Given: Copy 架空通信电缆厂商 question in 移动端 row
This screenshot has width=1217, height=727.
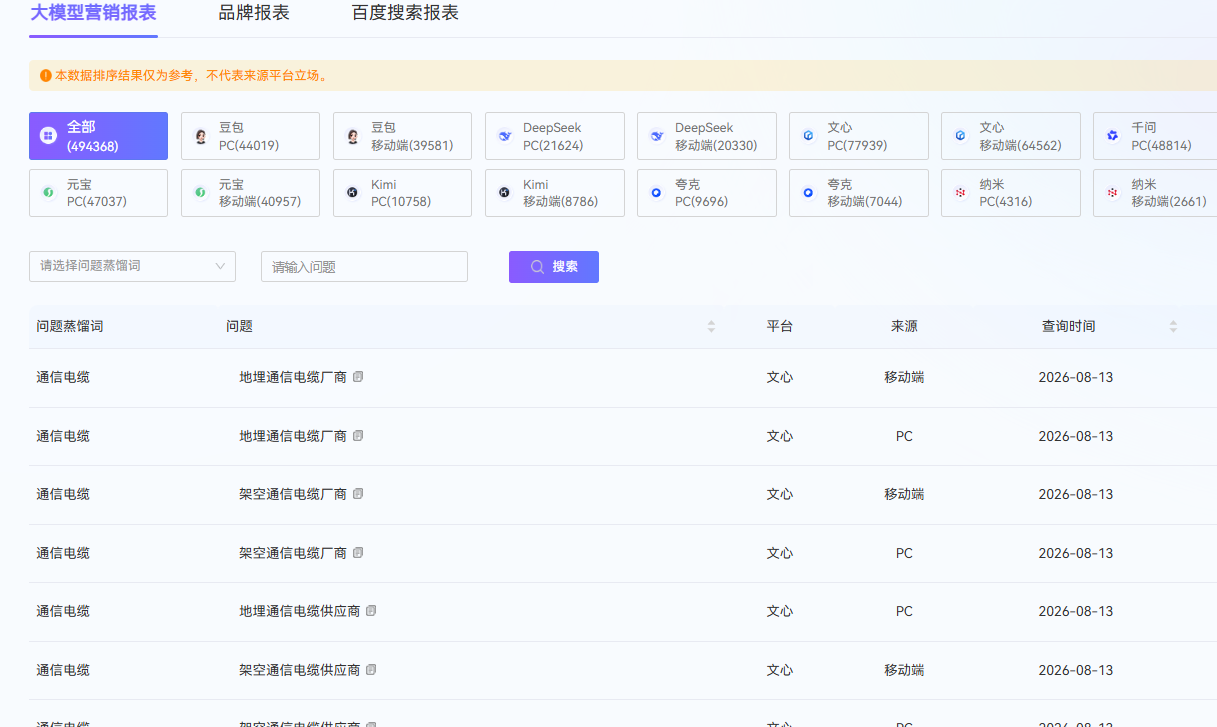Looking at the screenshot, I should click(358, 494).
